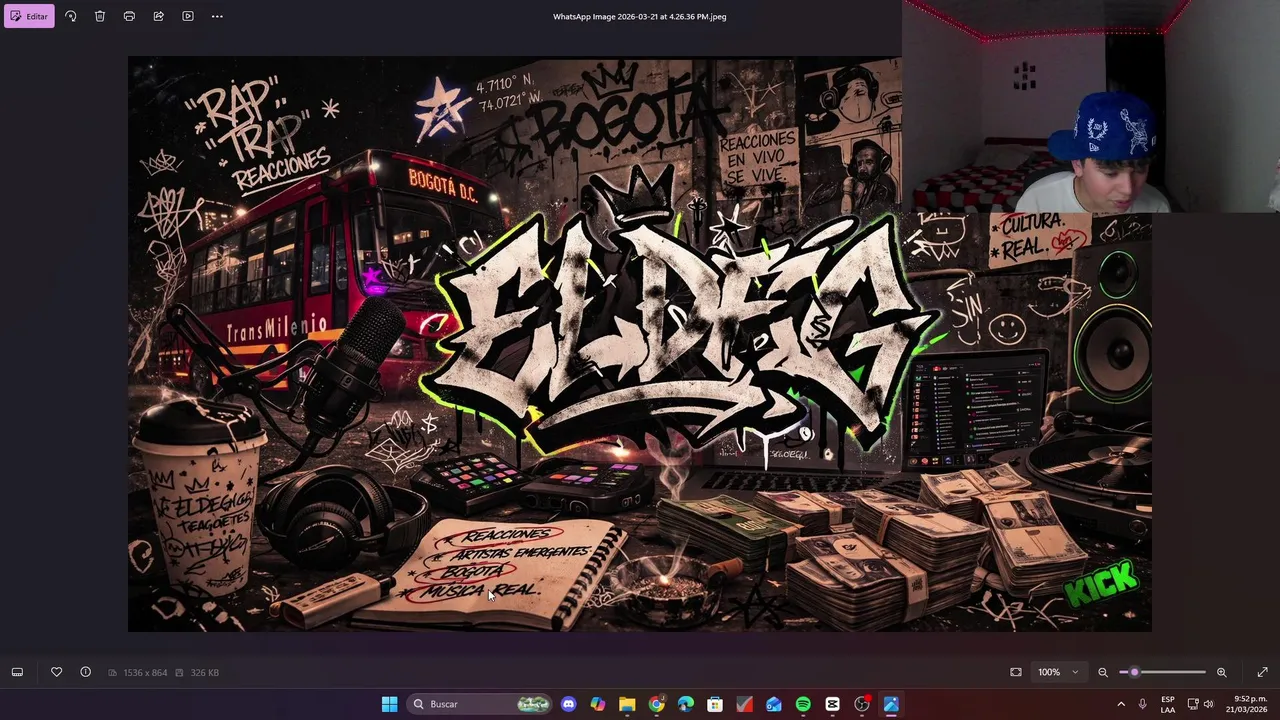Open Google Chrome from the taskbar
The image size is (1280, 720).
[656, 704]
